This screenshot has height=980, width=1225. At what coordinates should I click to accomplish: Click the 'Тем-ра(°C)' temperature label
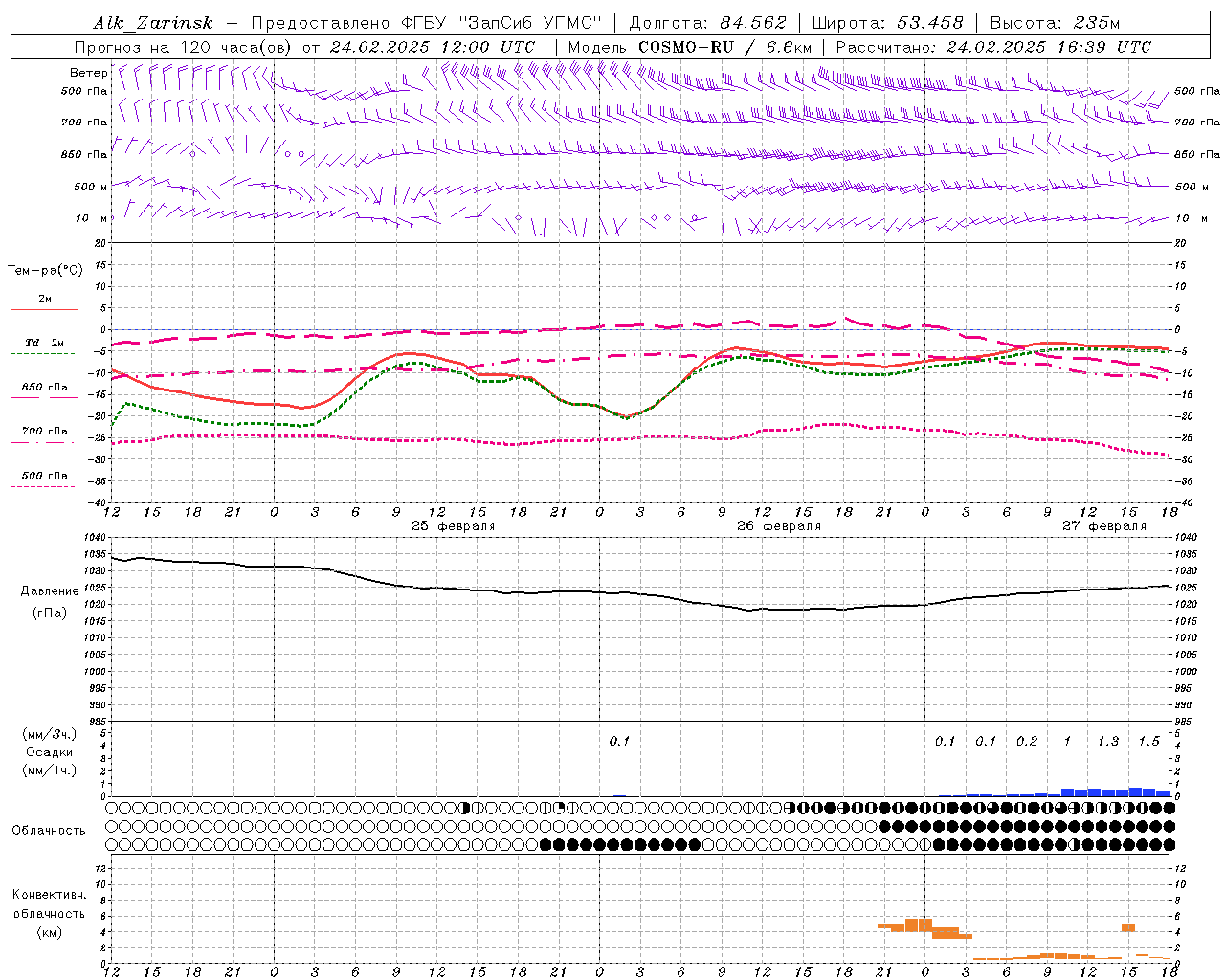45,271
